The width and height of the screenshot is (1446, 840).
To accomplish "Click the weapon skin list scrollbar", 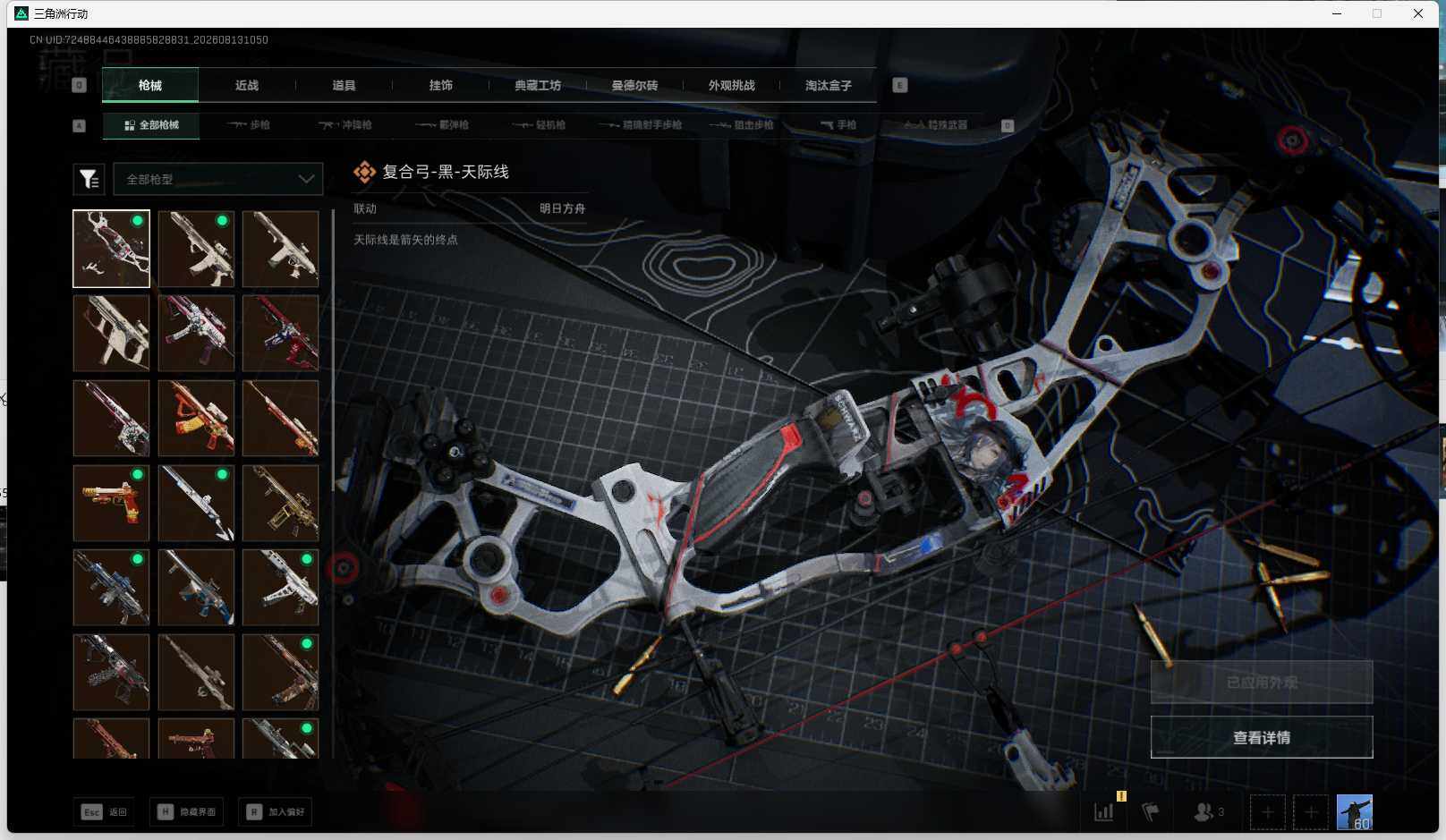I will [333, 349].
